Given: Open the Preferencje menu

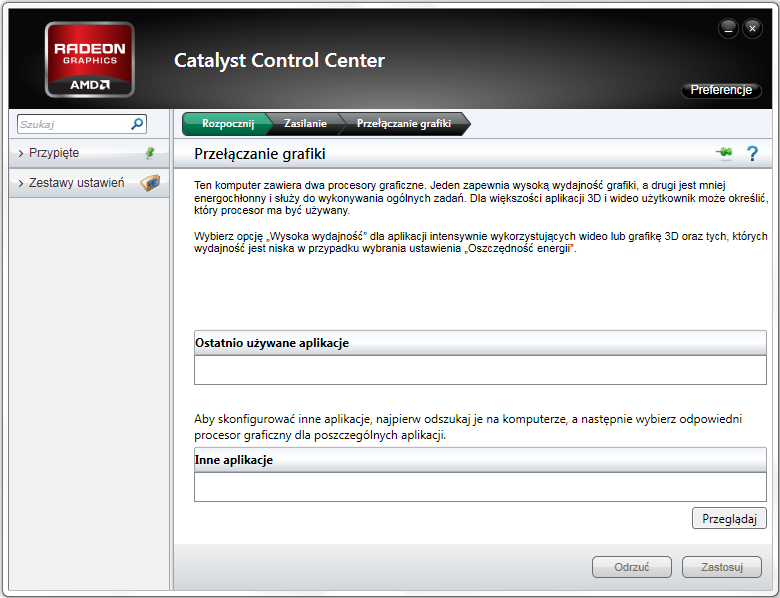Looking at the screenshot, I should point(721,90).
